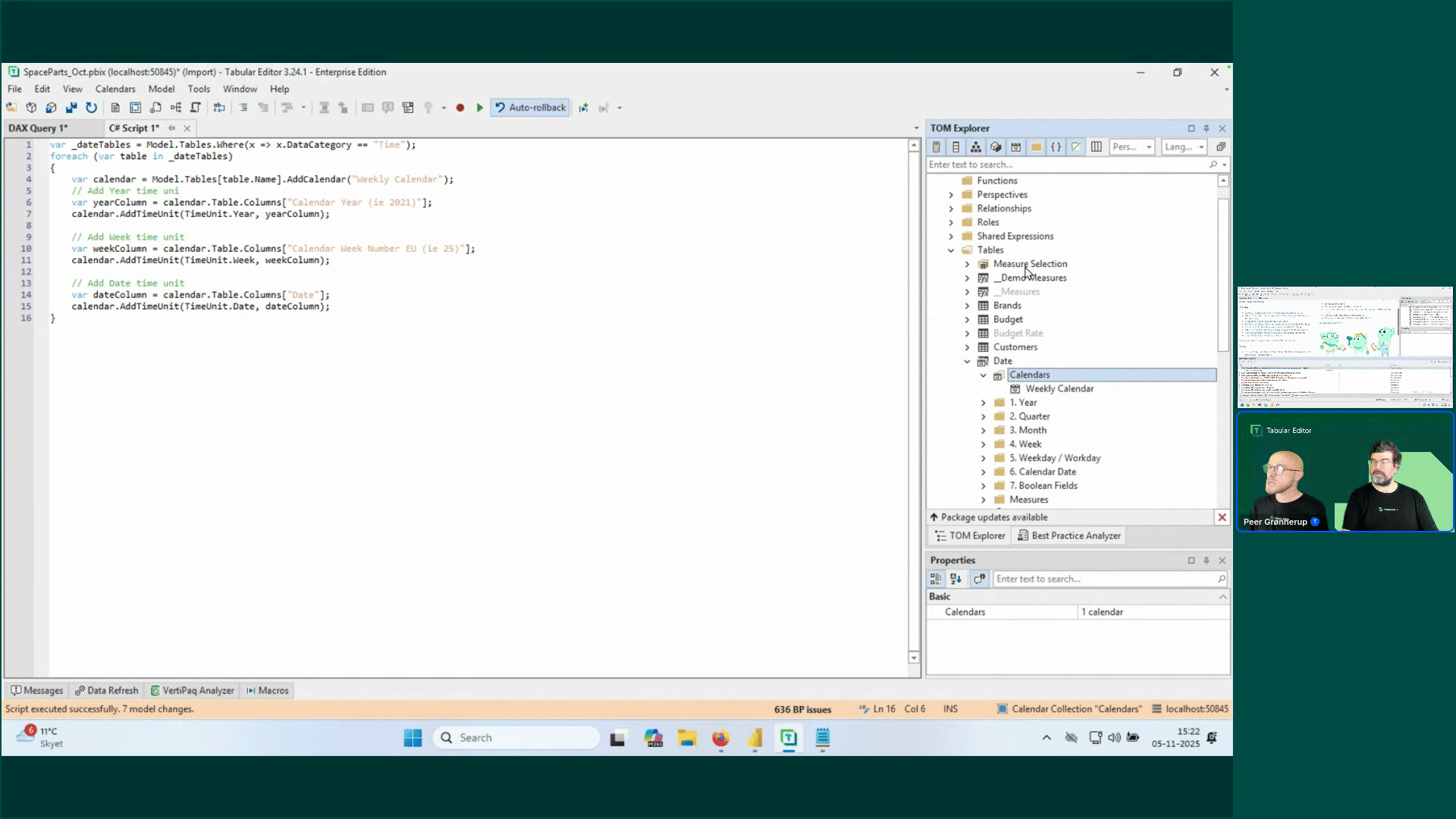The image size is (1456, 819).
Task: Open search options arrow in TOM Explorer
Action: tap(1225, 165)
